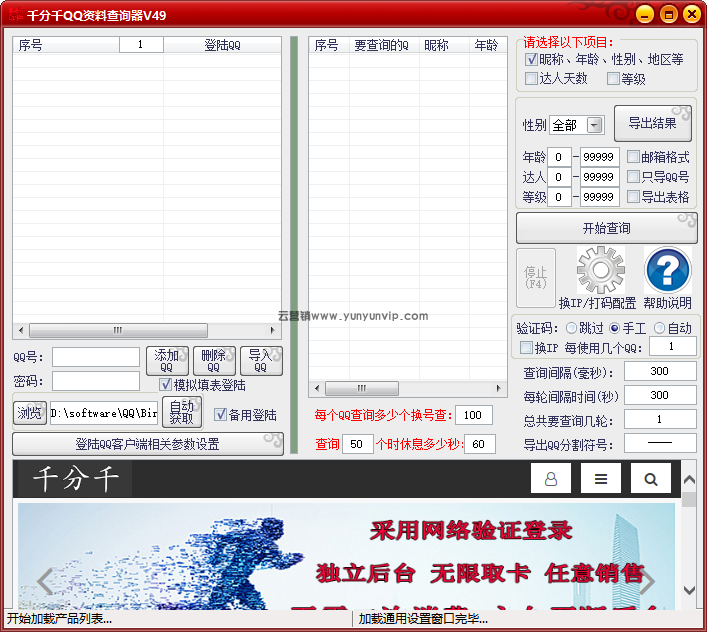Open the 换IP/打码配置 gear icon
Image resolution: width=707 pixels, height=632 pixels.
click(601, 270)
